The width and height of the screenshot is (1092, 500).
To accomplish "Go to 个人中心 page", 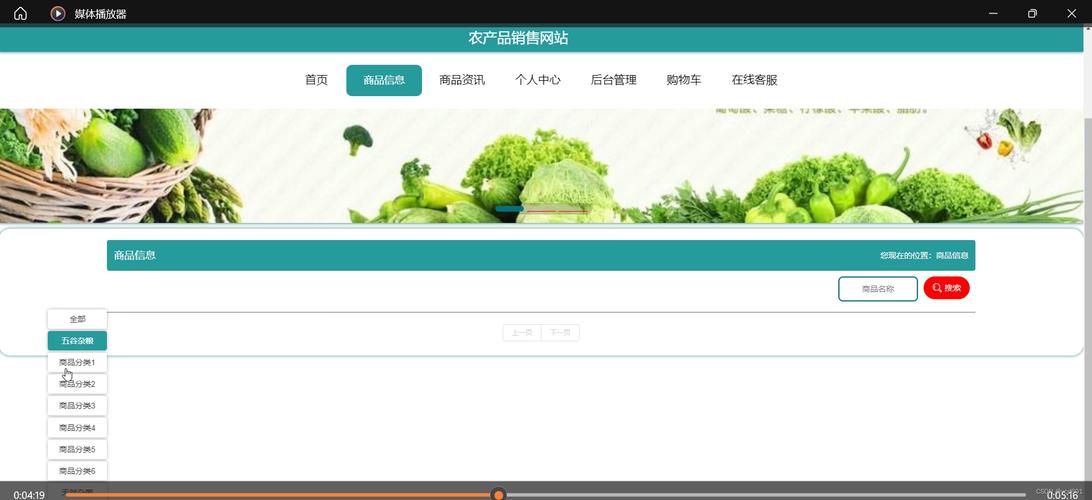I will (x=538, y=80).
